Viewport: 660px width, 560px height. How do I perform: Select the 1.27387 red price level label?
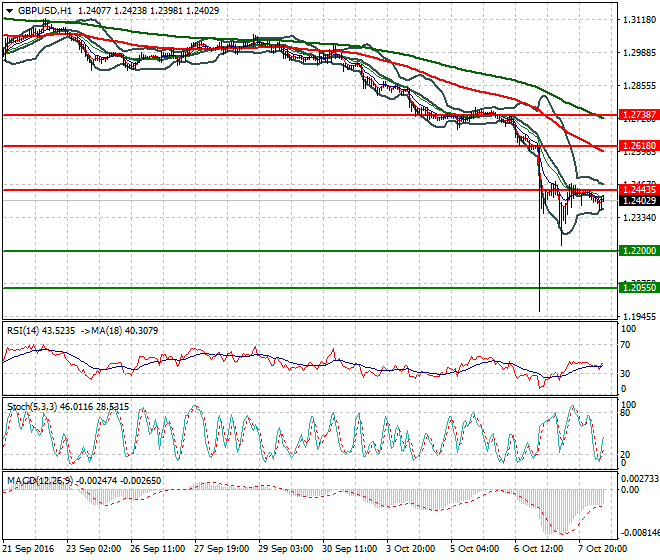639,115
